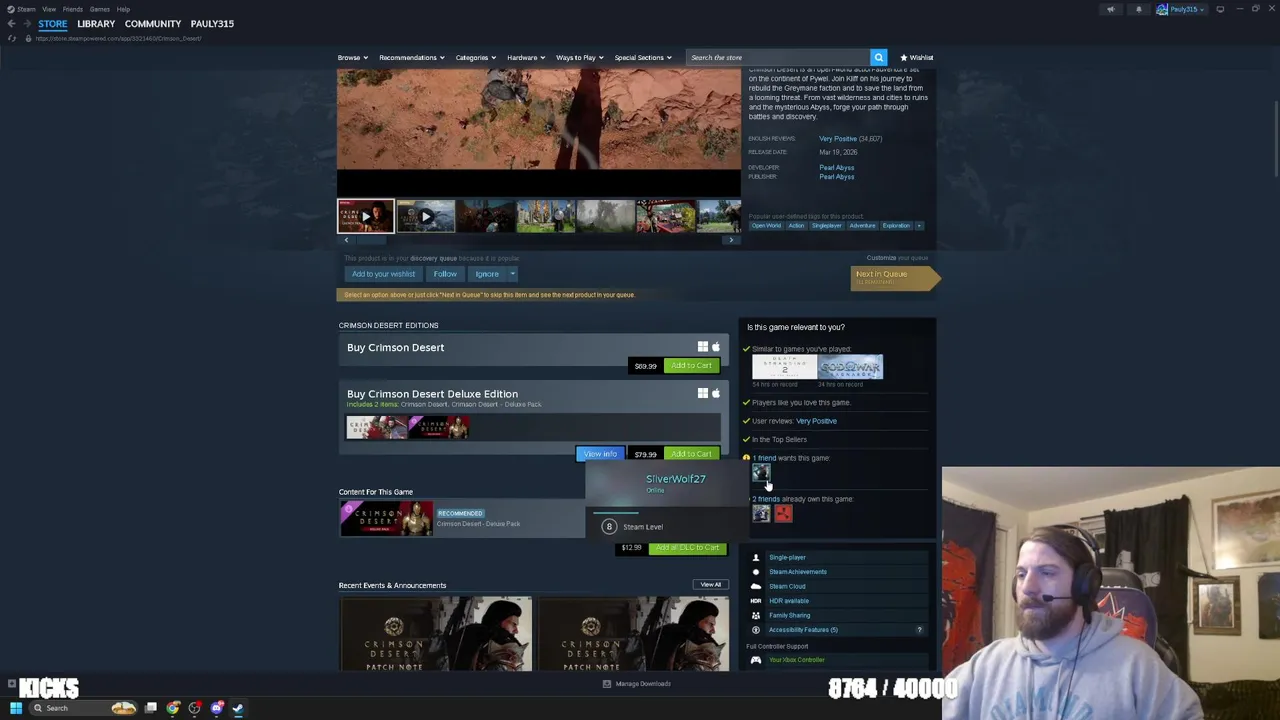1280x720 pixels.
Task: Click the Customize your queue link
Action: click(x=897, y=258)
